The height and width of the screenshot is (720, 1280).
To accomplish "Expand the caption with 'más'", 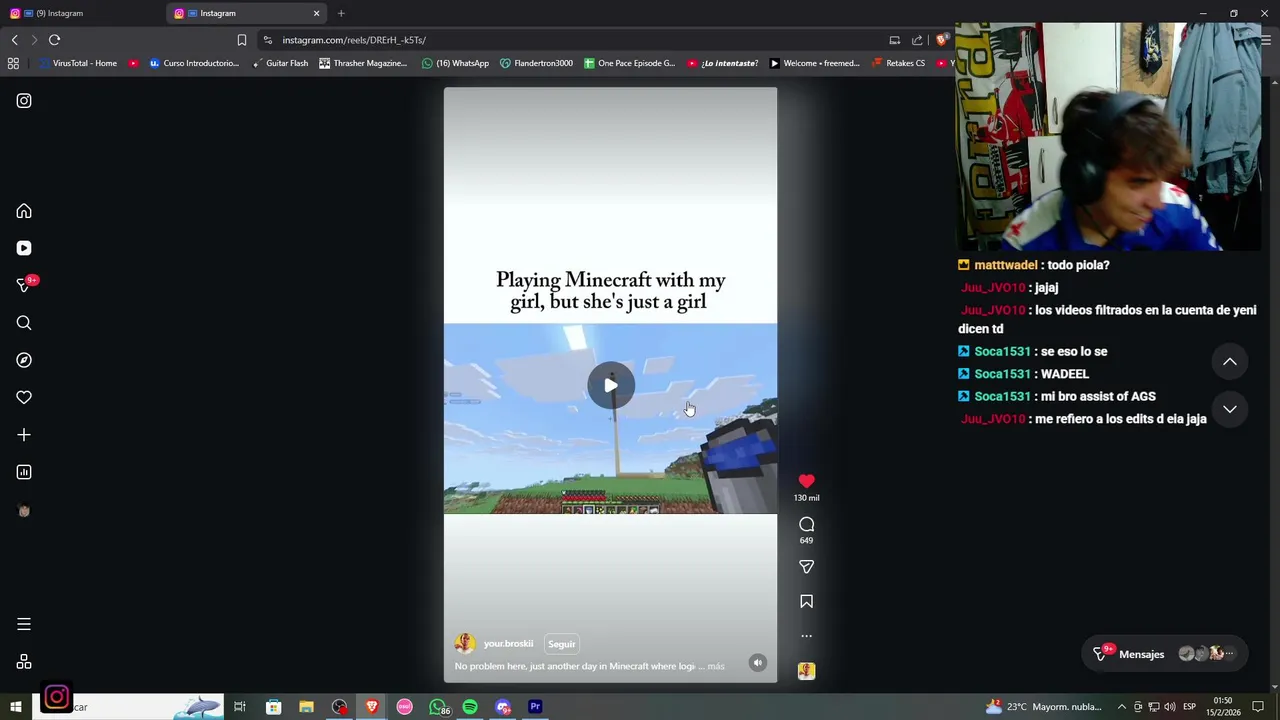I will coord(716,666).
